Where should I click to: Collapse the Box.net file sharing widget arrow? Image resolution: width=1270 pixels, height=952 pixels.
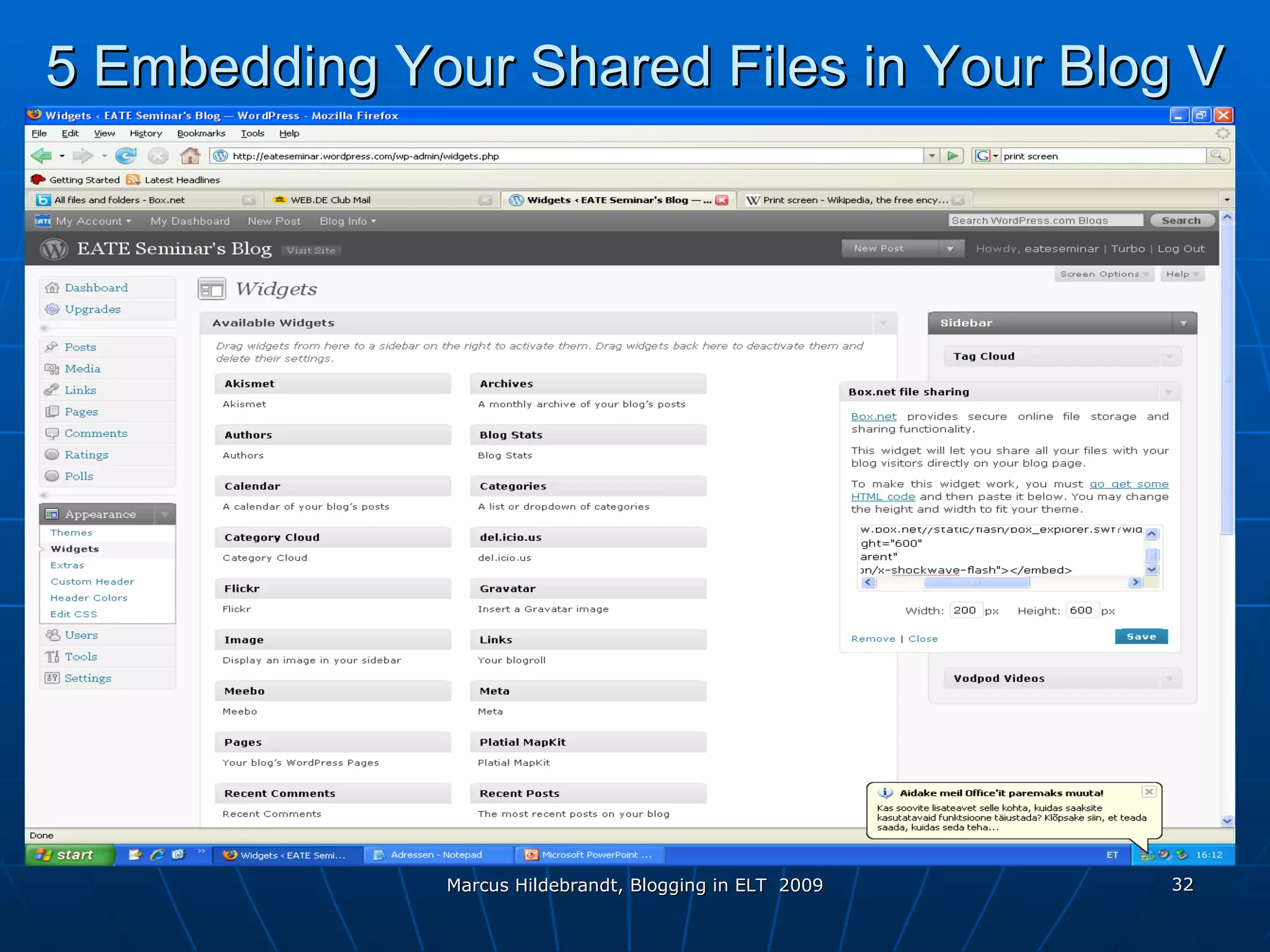coord(1168,392)
